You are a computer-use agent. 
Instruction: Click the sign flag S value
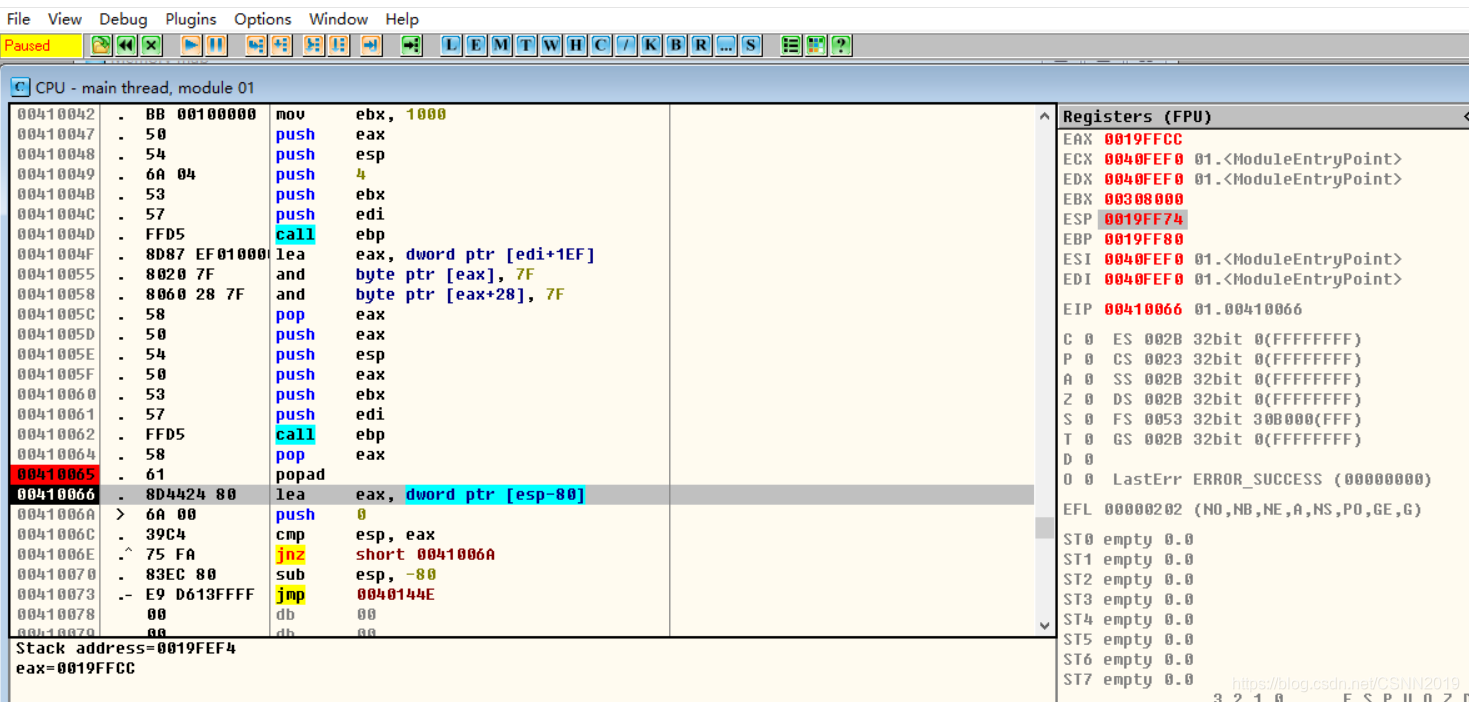1088,419
